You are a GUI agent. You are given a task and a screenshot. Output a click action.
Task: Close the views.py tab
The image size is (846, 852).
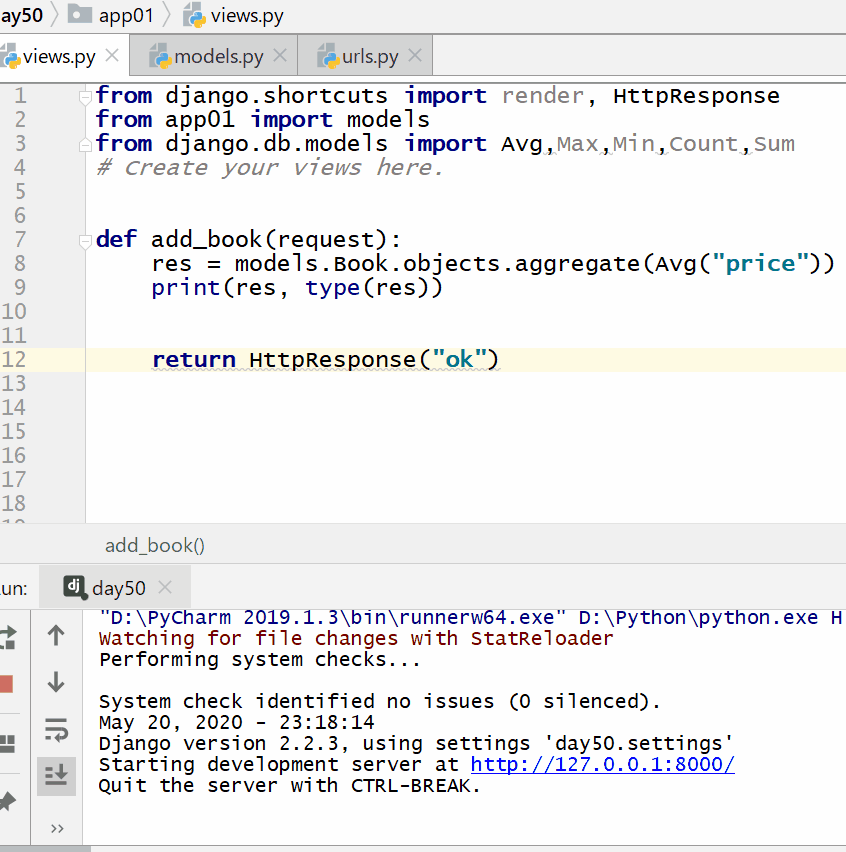(x=112, y=56)
